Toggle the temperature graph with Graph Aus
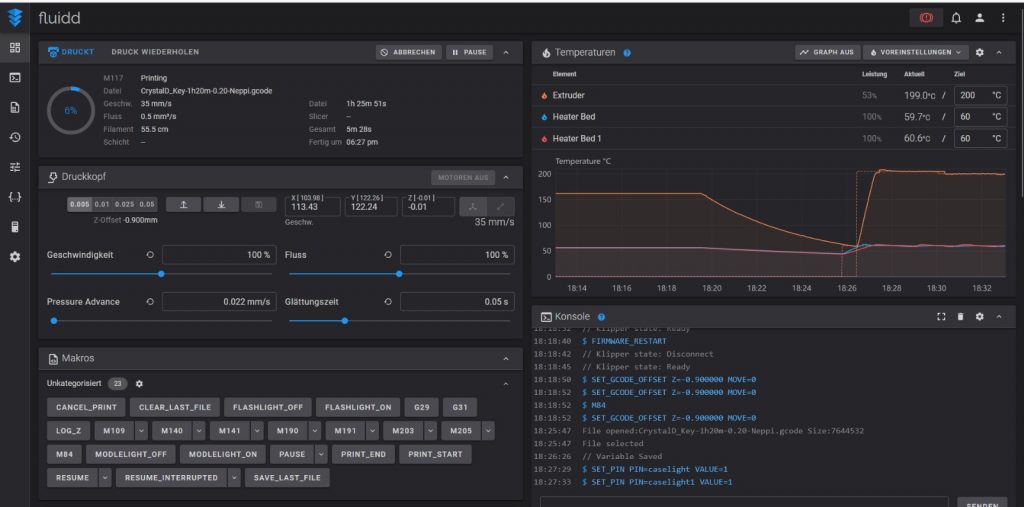 coord(826,52)
